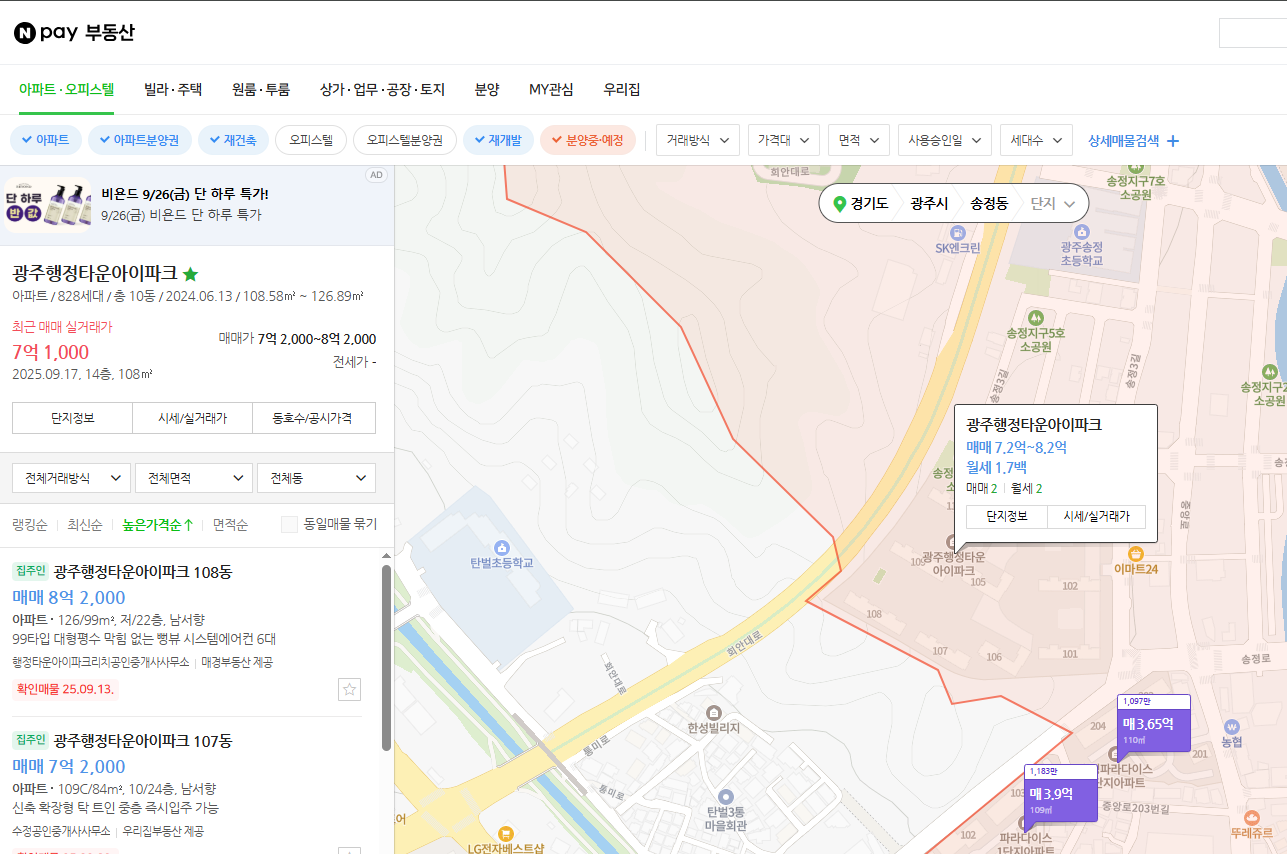1287x854 pixels.
Task: Click the 높은가격순 sort arrow
Action: point(188,524)
